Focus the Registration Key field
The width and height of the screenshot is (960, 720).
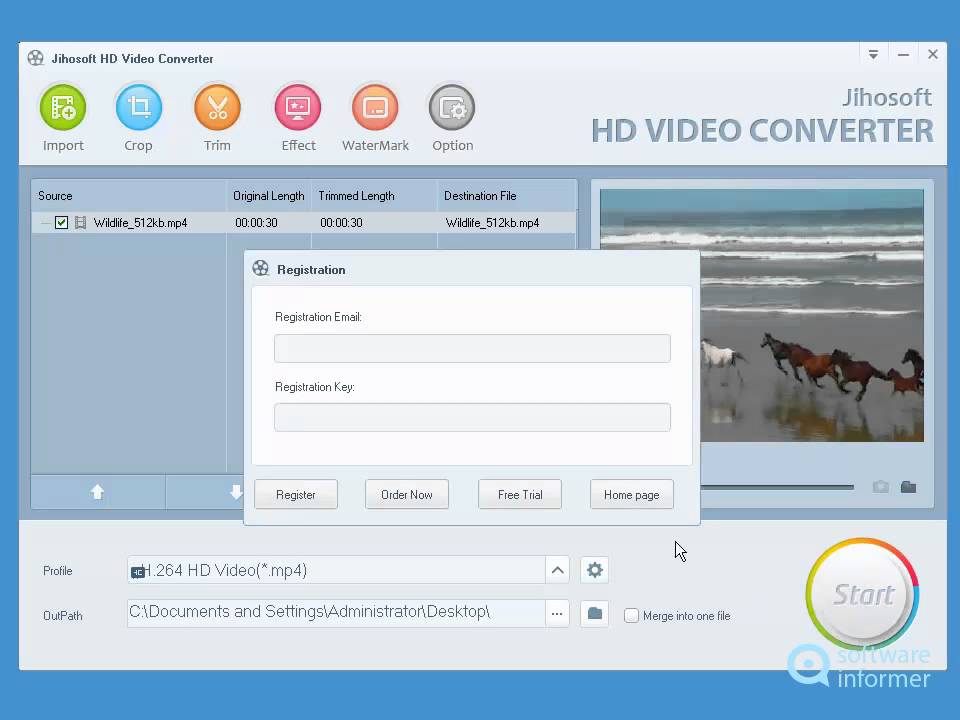click(x=472, y=417)
